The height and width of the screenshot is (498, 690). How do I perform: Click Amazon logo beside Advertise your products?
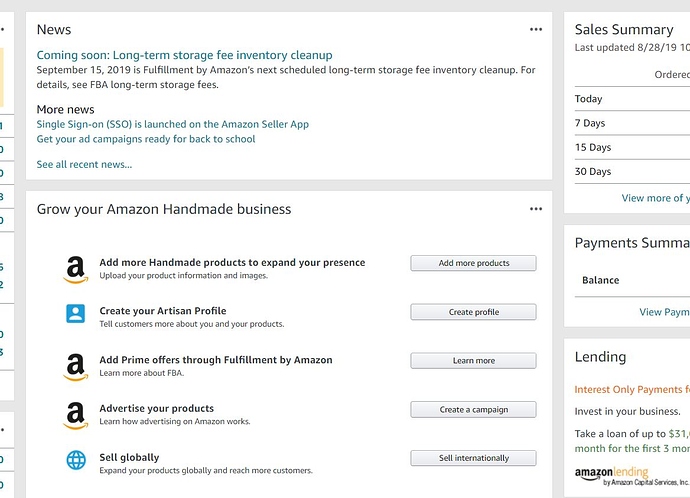point(75,414)
